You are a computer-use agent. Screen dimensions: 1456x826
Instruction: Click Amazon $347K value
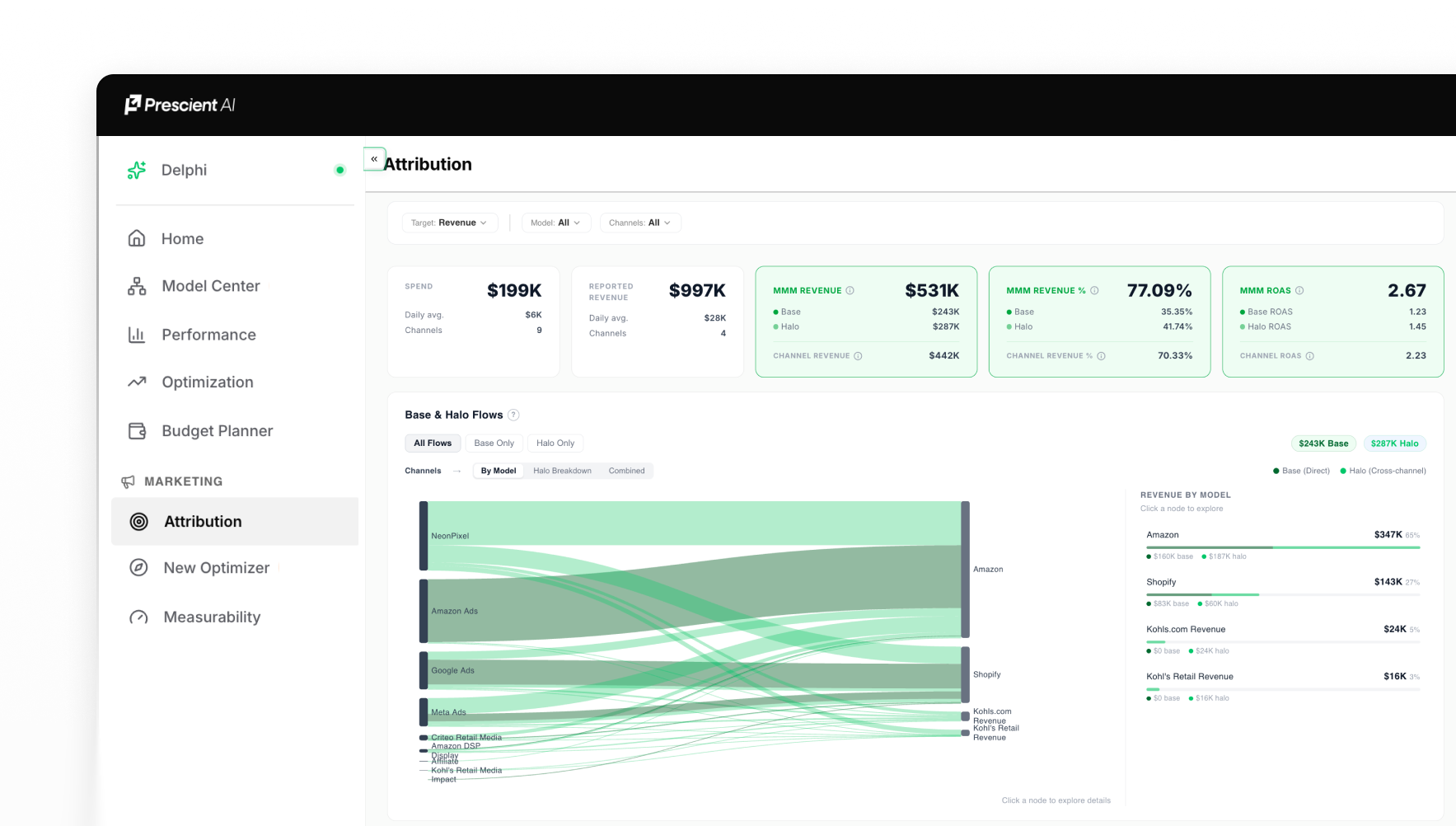tap(1388, 535)
